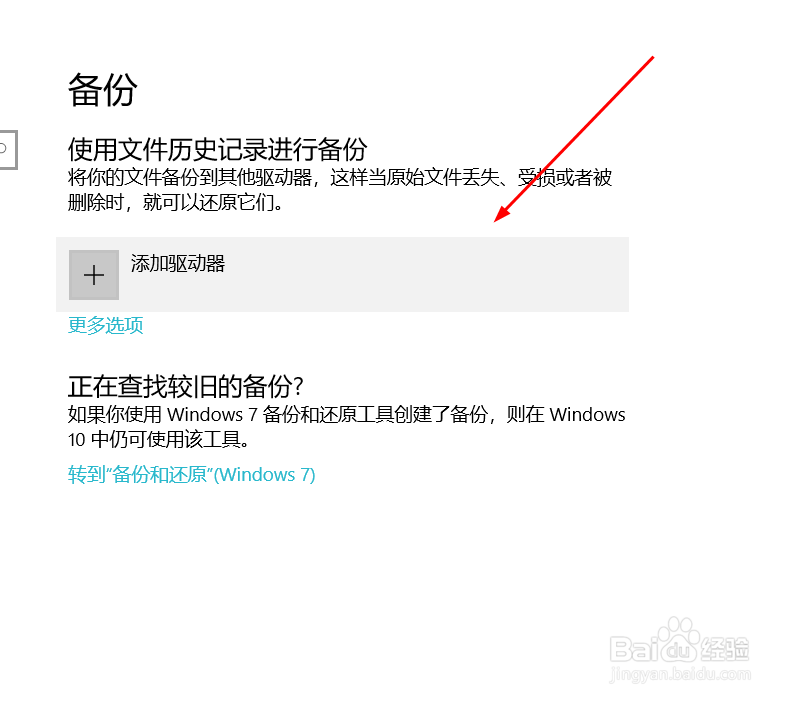
Task: Click the 正在查找较旧的备份? heading
Action: [x=186, y=386]
